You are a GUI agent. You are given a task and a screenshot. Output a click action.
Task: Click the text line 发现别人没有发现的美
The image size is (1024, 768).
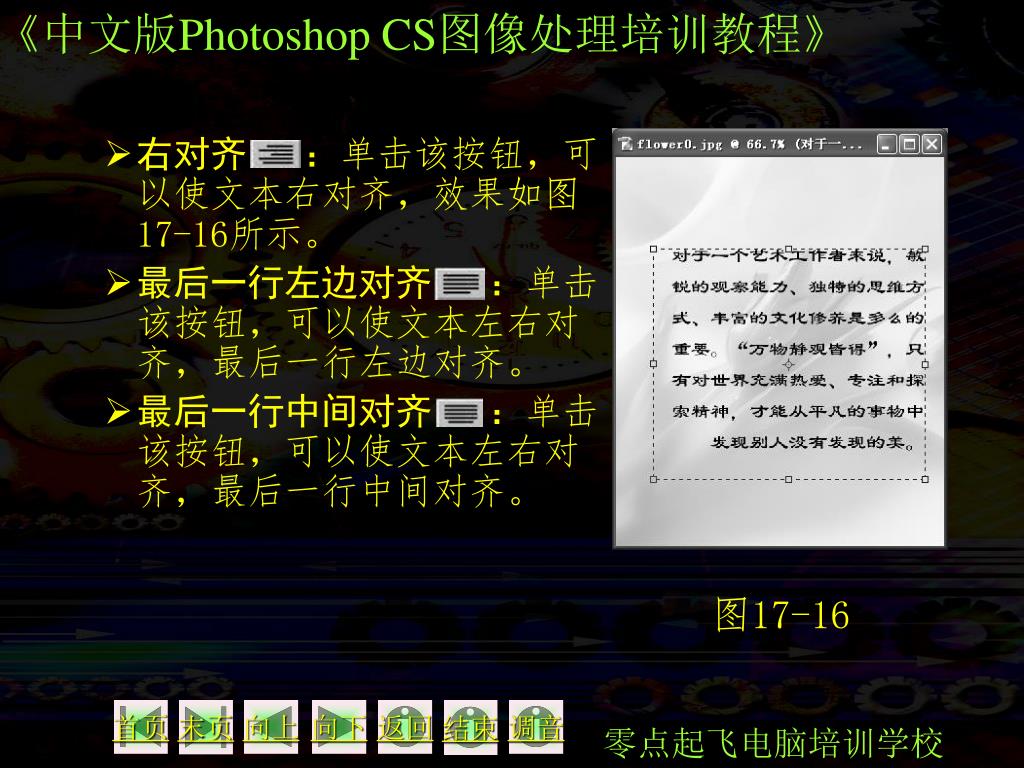click(x=813, y=443)
